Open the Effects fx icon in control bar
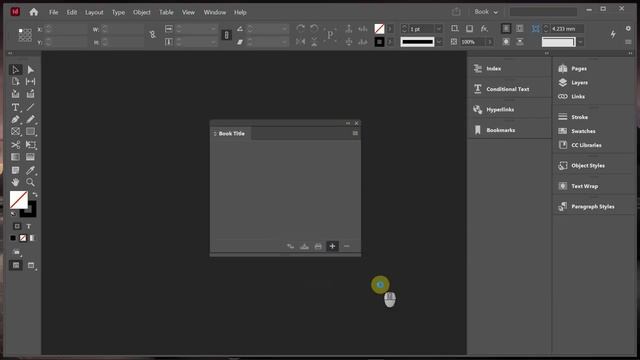The image size is (640, 360). pos(484,29)
